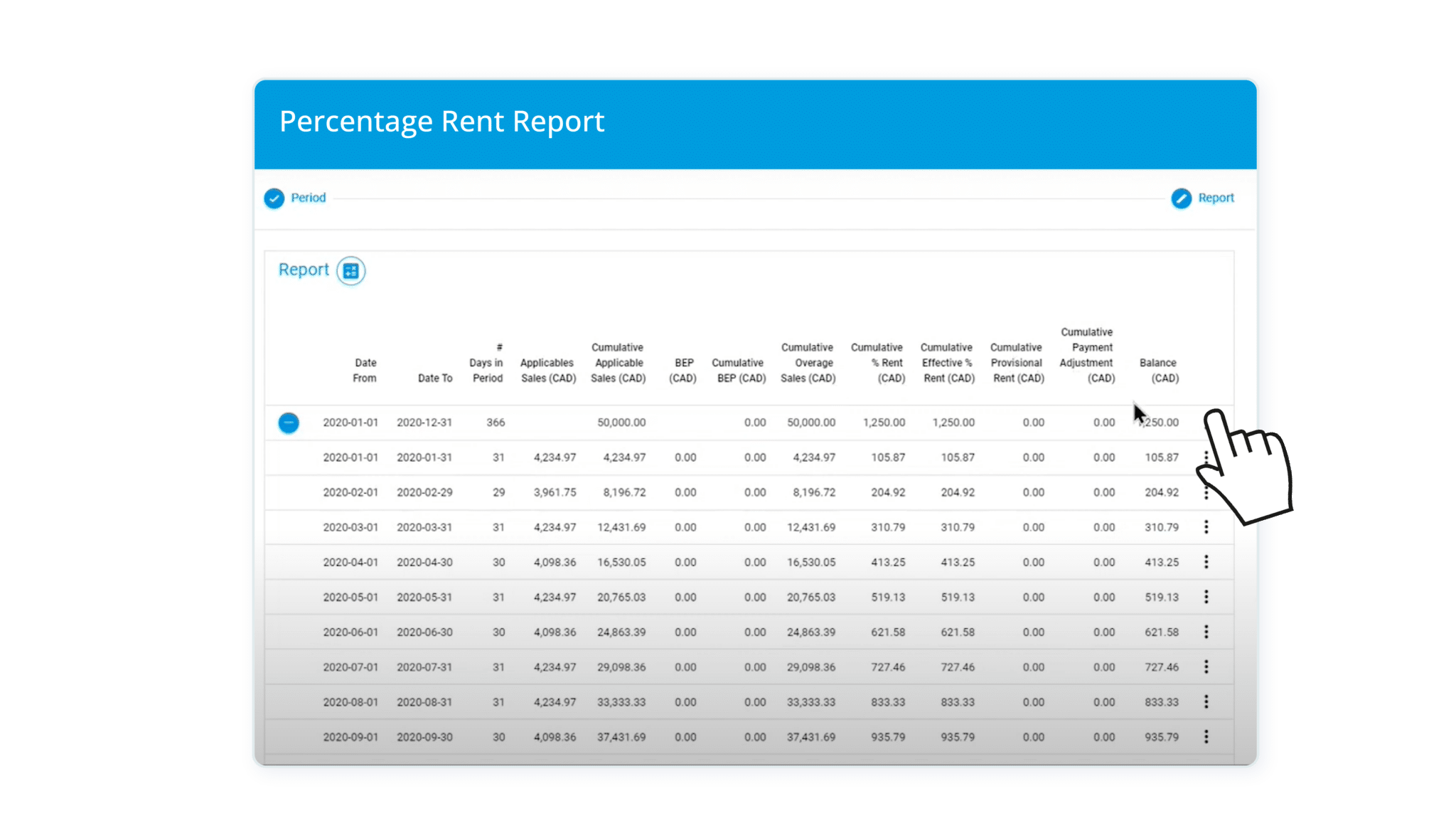Open the three-dot menu on the 2020-08-31 row
This screenshot has height=833, width=1456.
[1206, 702]
